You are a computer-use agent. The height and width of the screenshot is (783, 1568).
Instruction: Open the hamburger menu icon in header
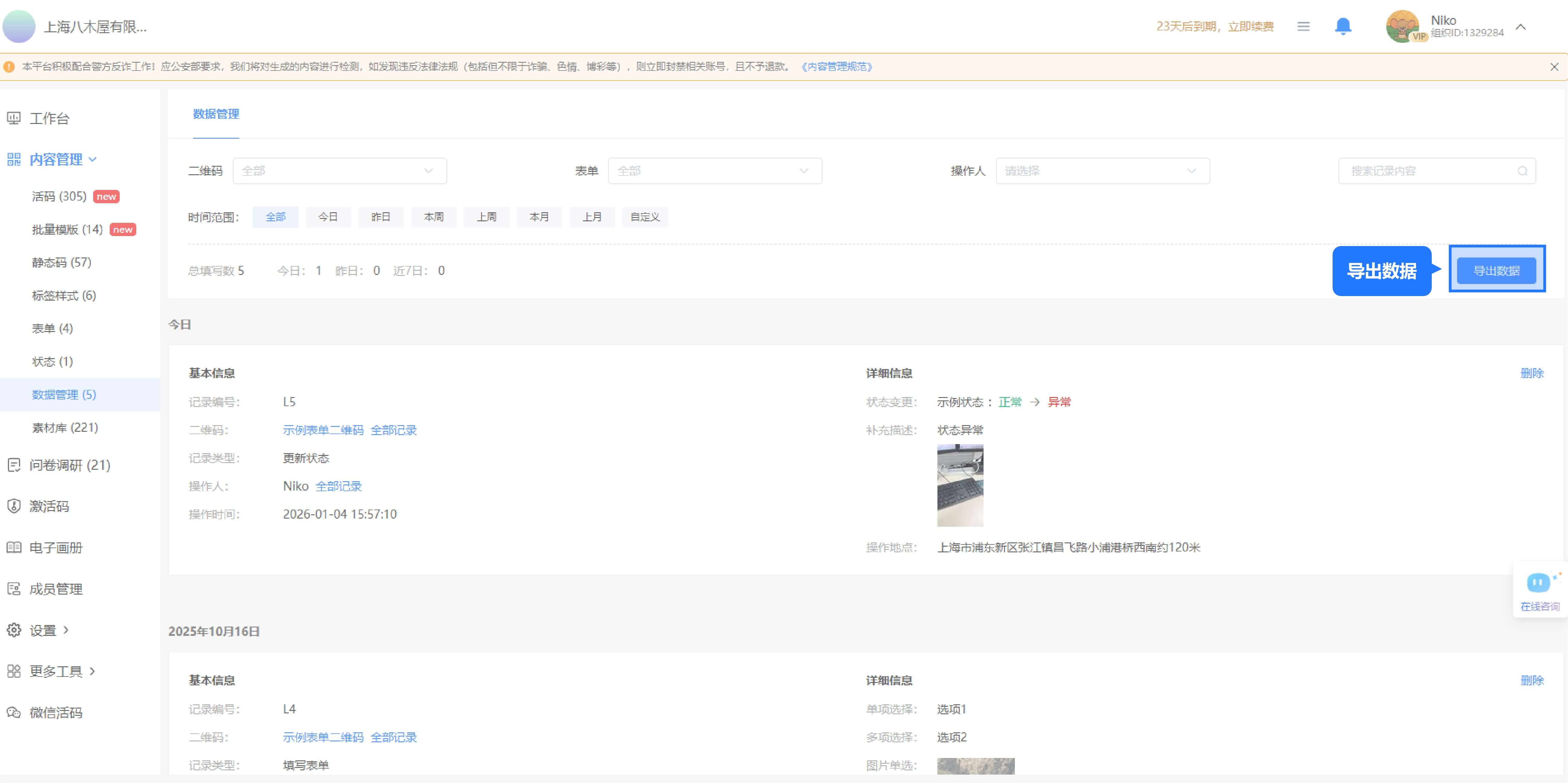pos(1303,26)
